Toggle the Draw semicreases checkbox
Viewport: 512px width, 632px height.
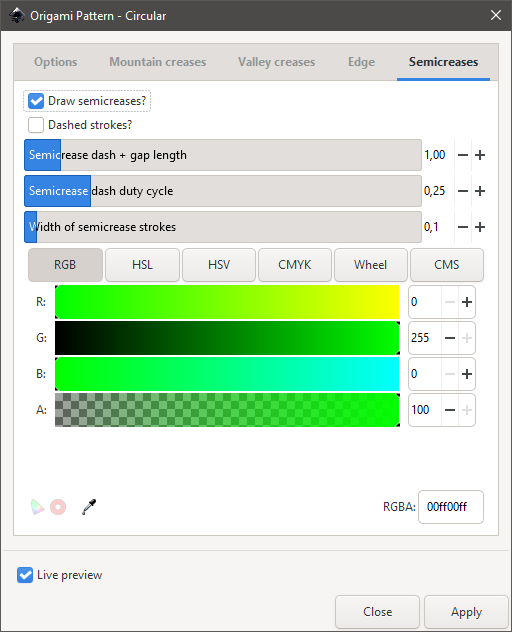(x=36, y=101)
